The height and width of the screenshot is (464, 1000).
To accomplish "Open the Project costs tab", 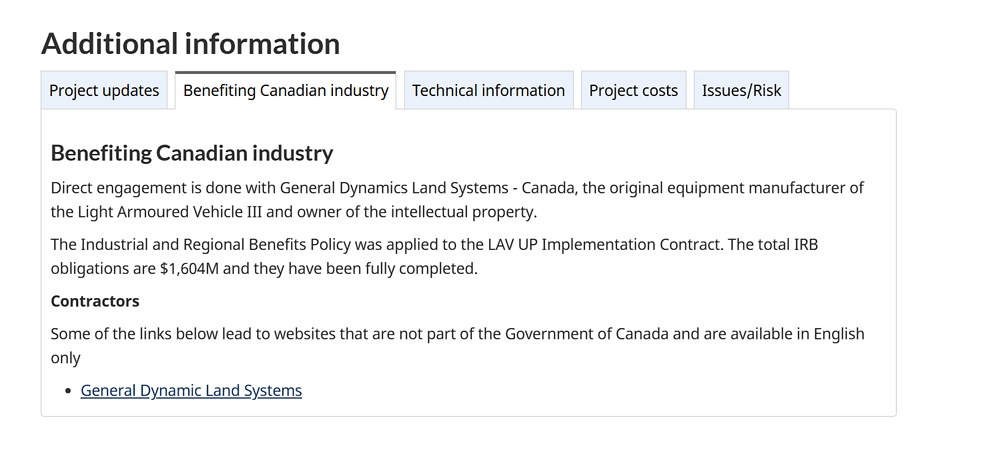I will 633,90.
